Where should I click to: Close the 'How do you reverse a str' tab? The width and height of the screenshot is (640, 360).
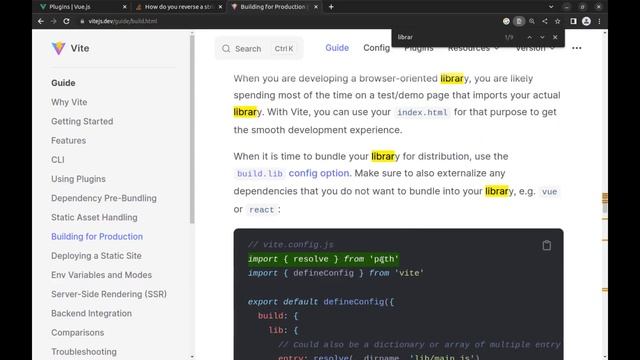pos(220,7)
